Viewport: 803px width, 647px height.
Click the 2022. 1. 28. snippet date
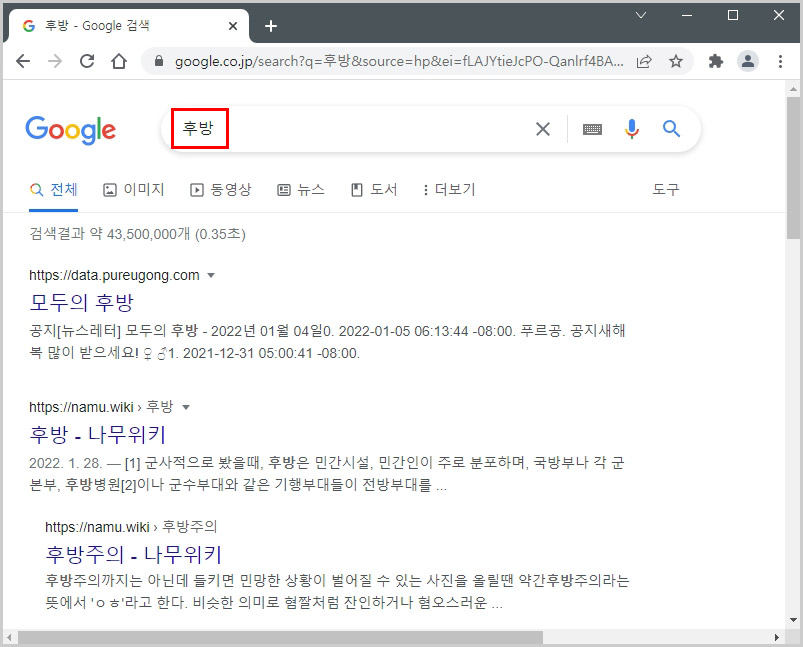[x=66, y=463]
